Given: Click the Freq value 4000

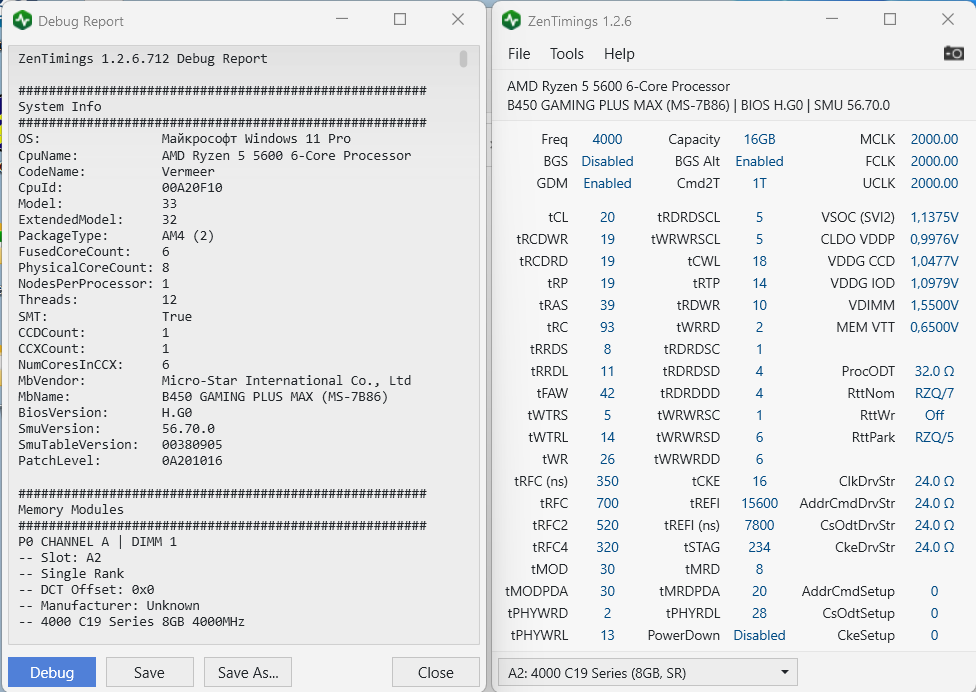Looking at the screenshot, I should tap(607, 139).
